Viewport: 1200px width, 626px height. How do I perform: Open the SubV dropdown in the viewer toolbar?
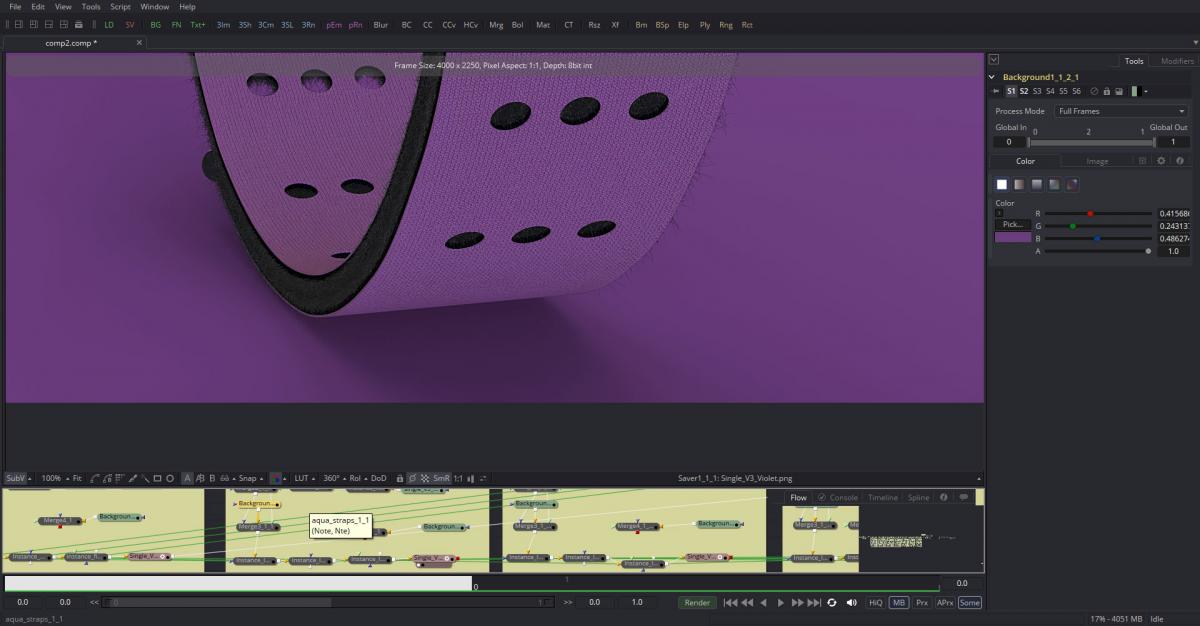point(18,479)
